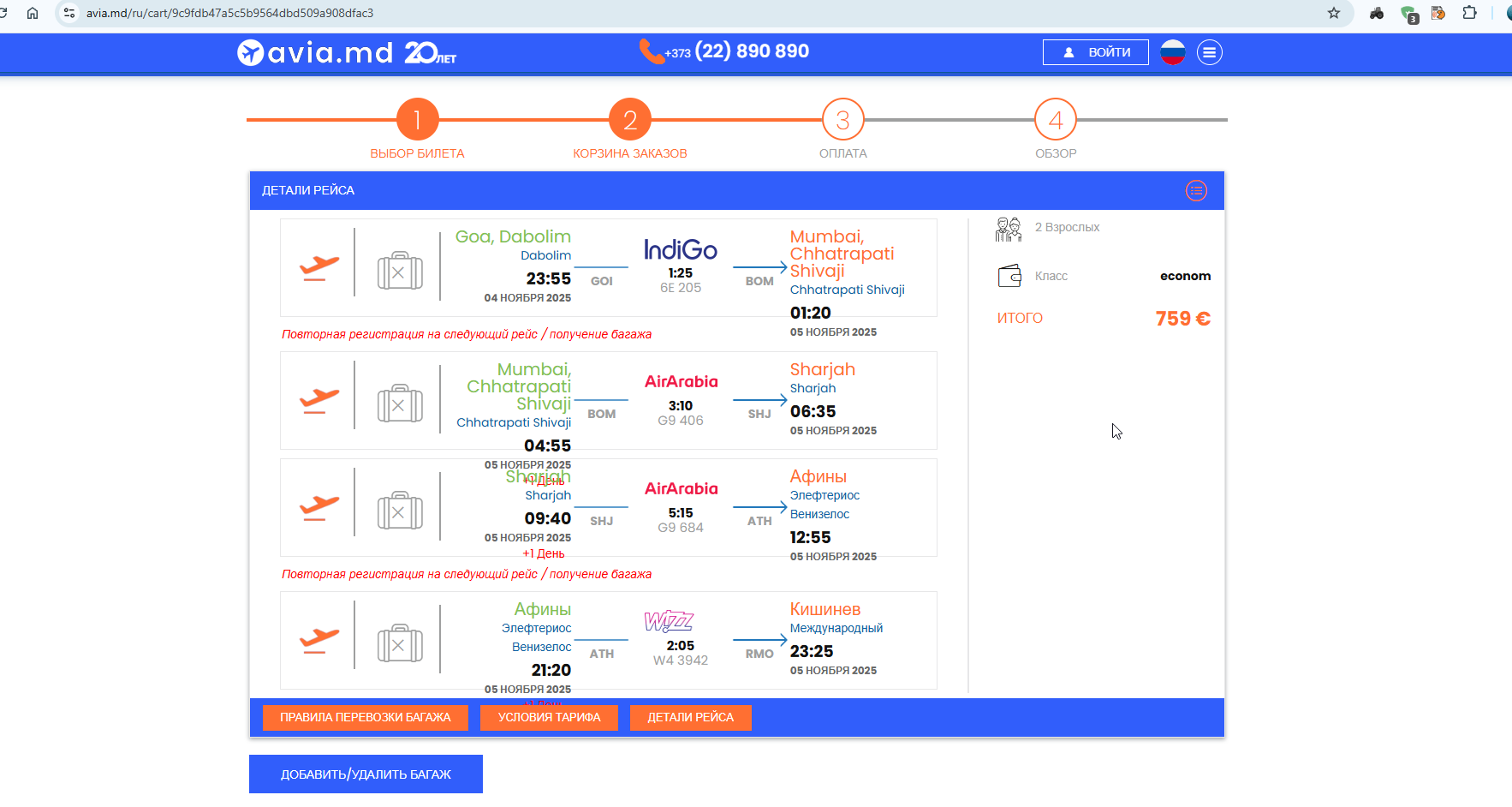Click the total price 759 €
1512x807 pixels.
click(1182, 319)
